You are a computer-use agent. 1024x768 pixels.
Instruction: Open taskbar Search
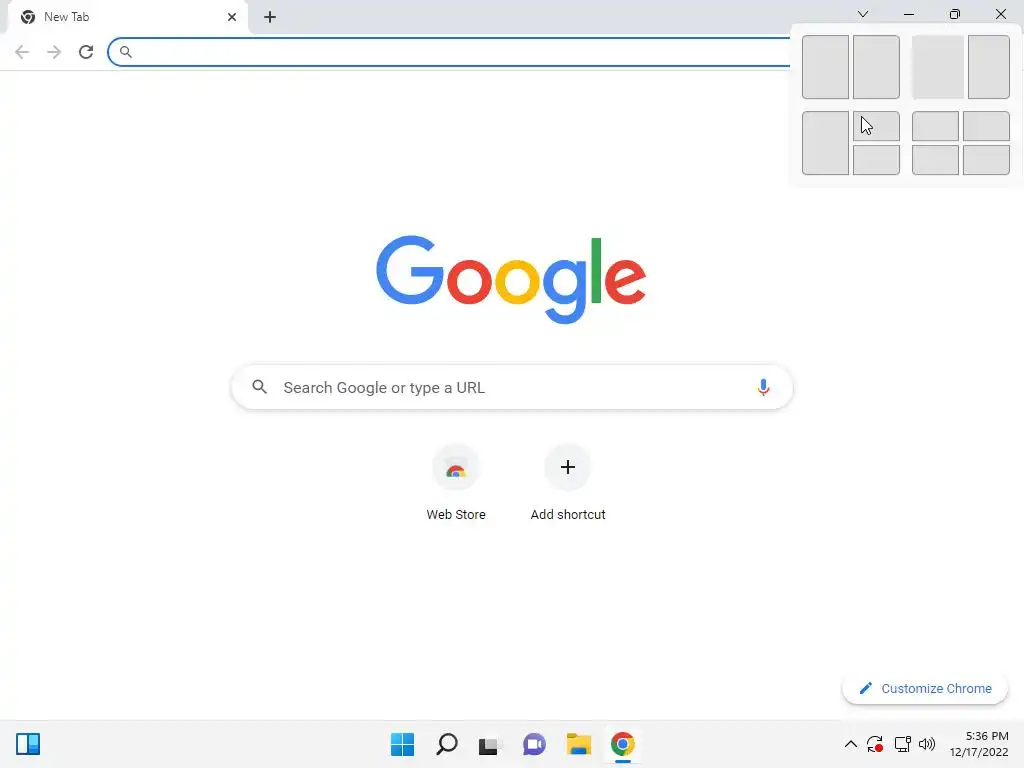coord(447,744)
